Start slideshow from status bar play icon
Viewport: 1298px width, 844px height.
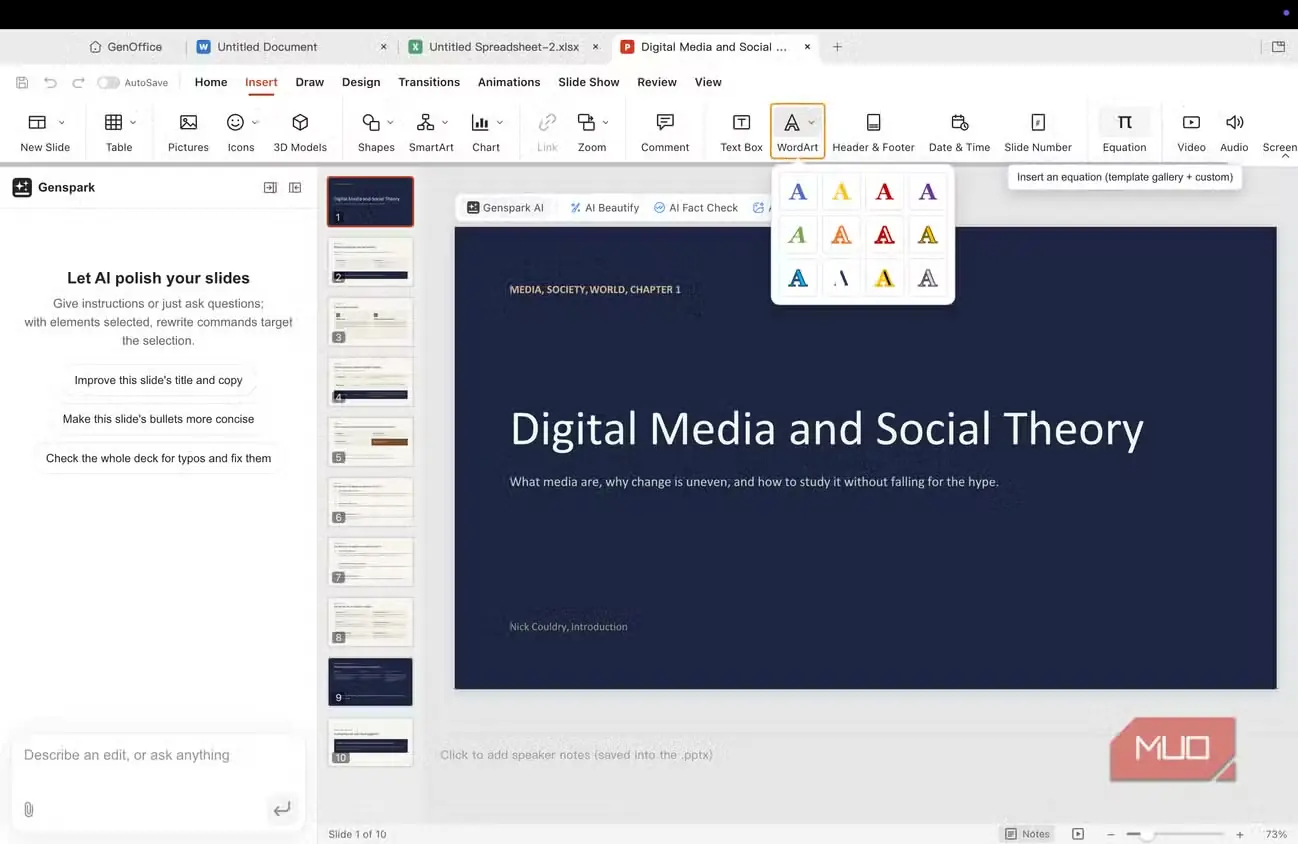tap(1077, 834)
